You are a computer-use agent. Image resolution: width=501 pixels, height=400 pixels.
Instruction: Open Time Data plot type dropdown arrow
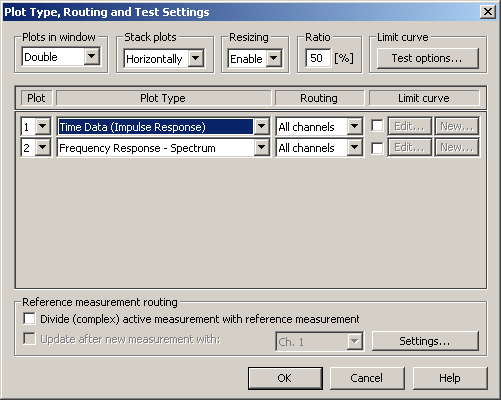tap(261, 126)
